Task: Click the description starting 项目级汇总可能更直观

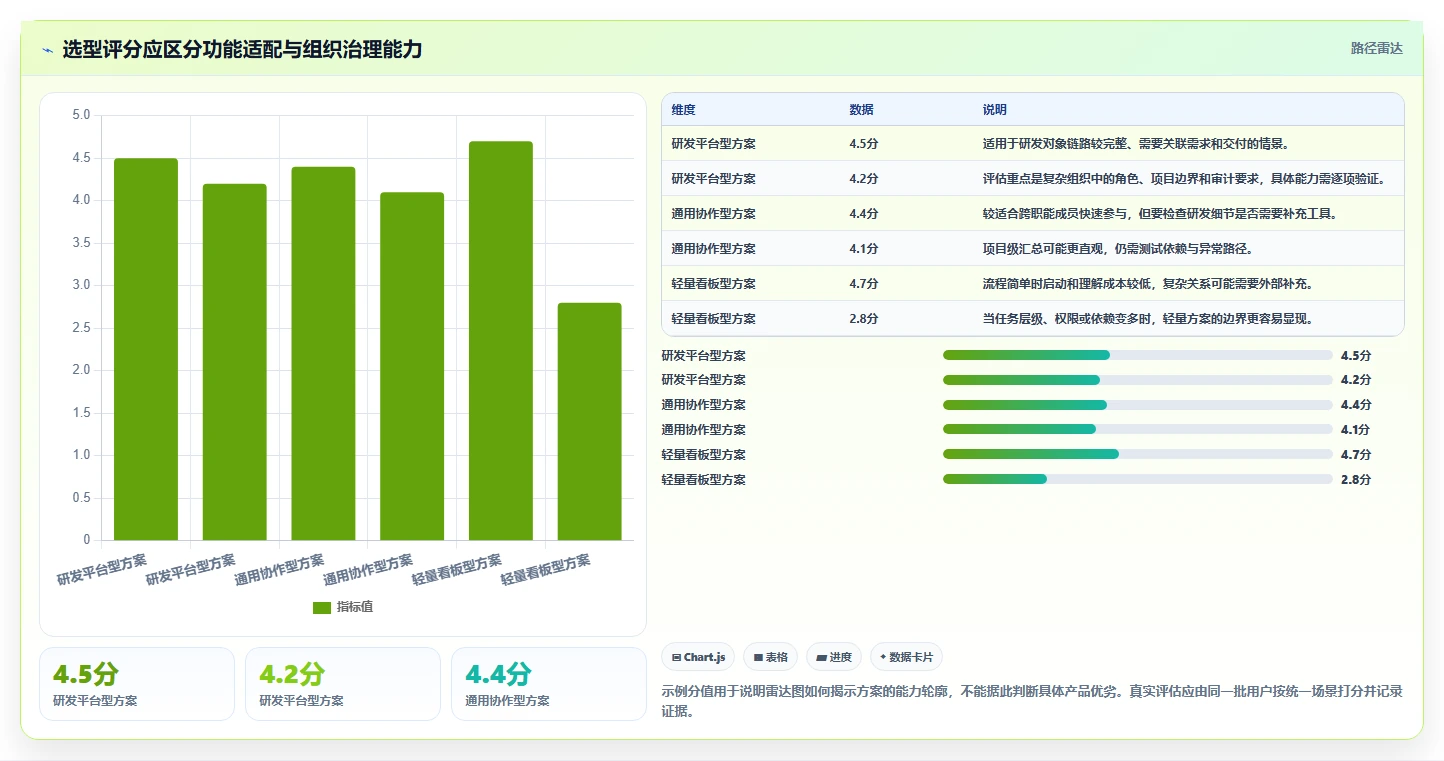Action: tap(1118, 249)
